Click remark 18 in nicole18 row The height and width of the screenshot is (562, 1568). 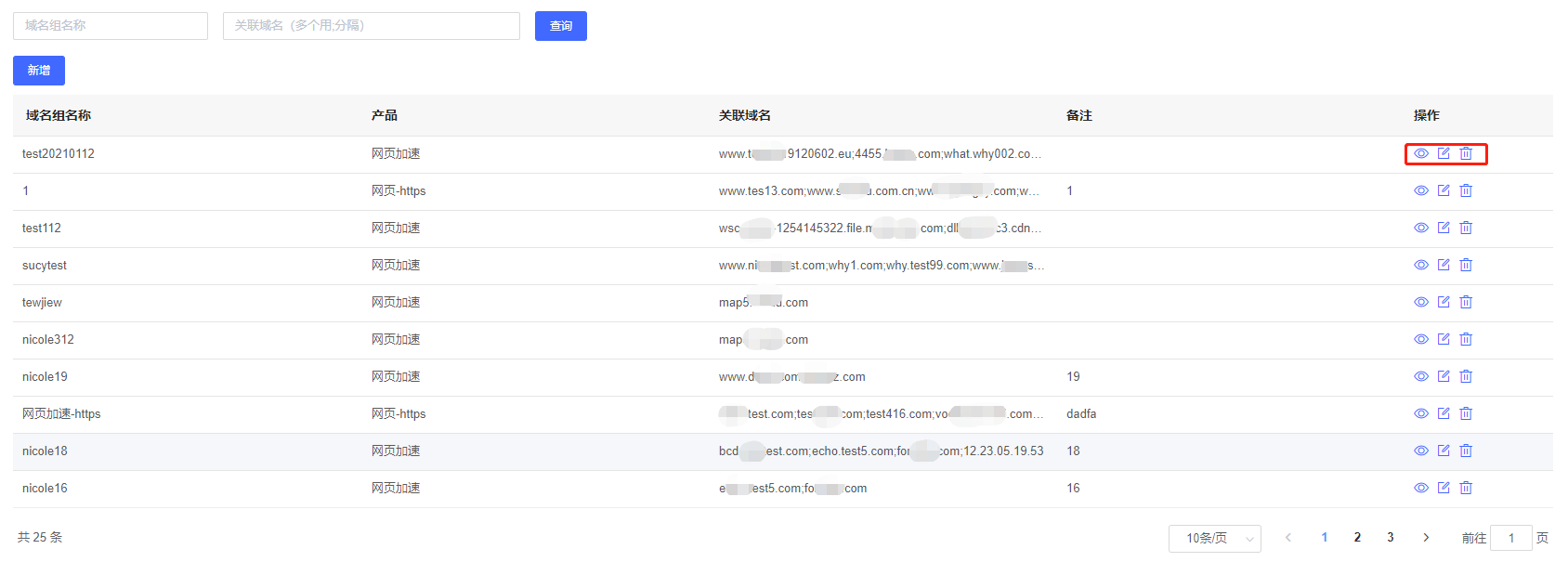click(1073, 451)
